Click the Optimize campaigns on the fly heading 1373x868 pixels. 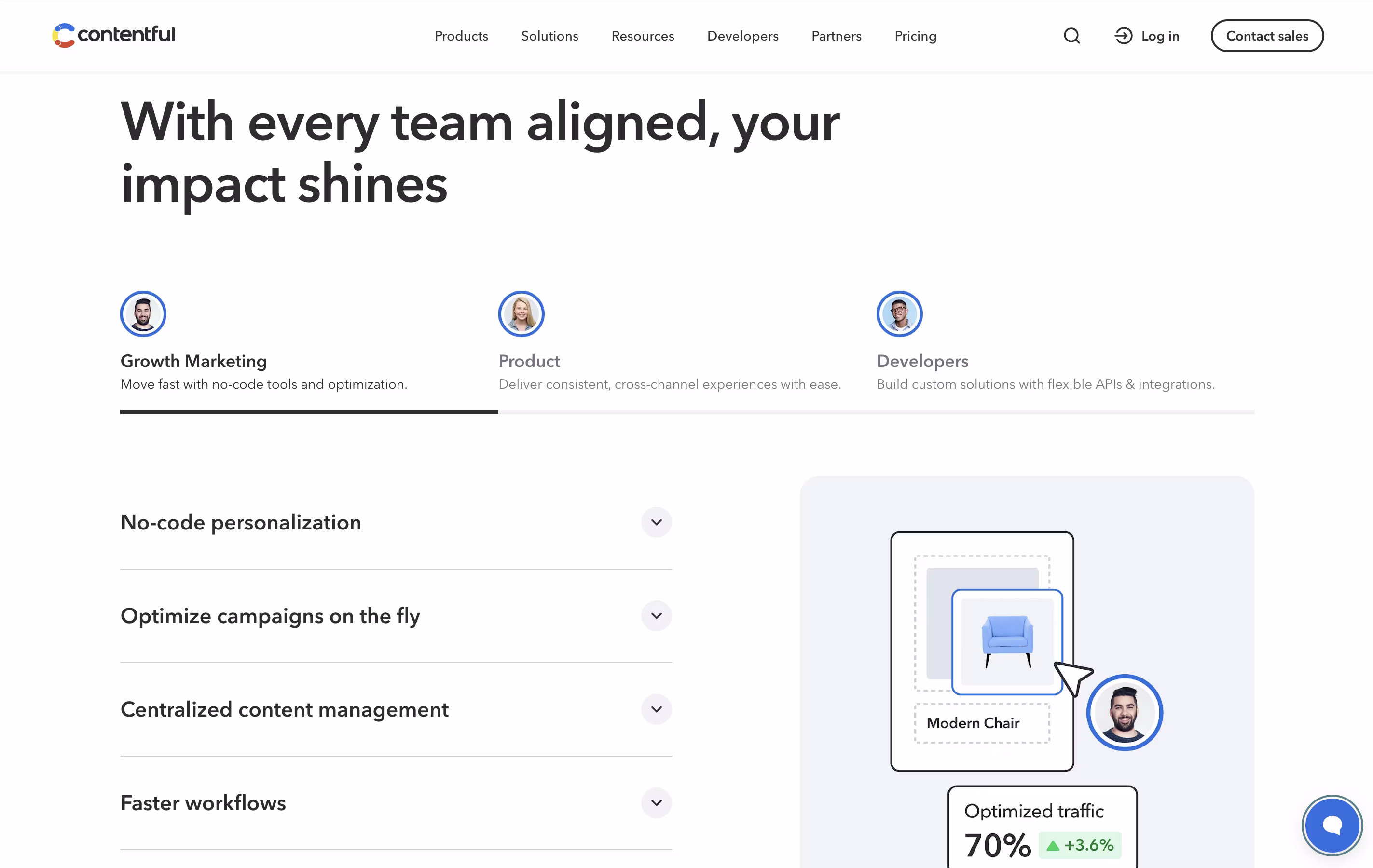(x=270, y=615)
